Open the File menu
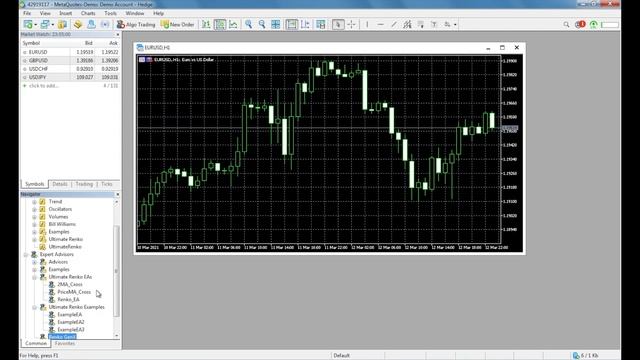 (x=27, y=13)
